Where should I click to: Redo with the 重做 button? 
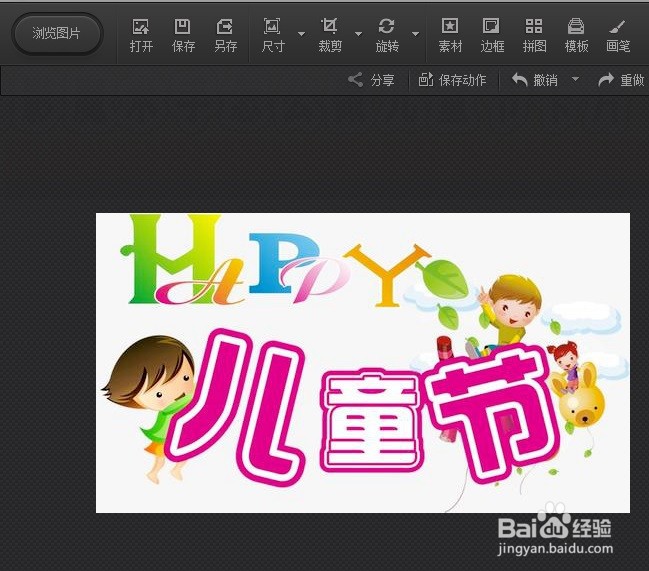click(x=622, y=80)
